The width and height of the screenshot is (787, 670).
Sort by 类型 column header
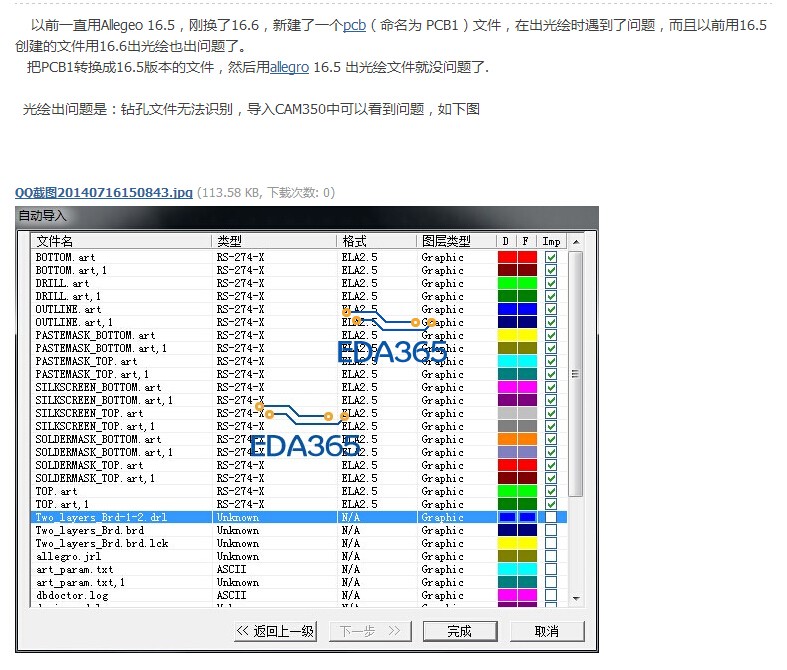[274, 241]
